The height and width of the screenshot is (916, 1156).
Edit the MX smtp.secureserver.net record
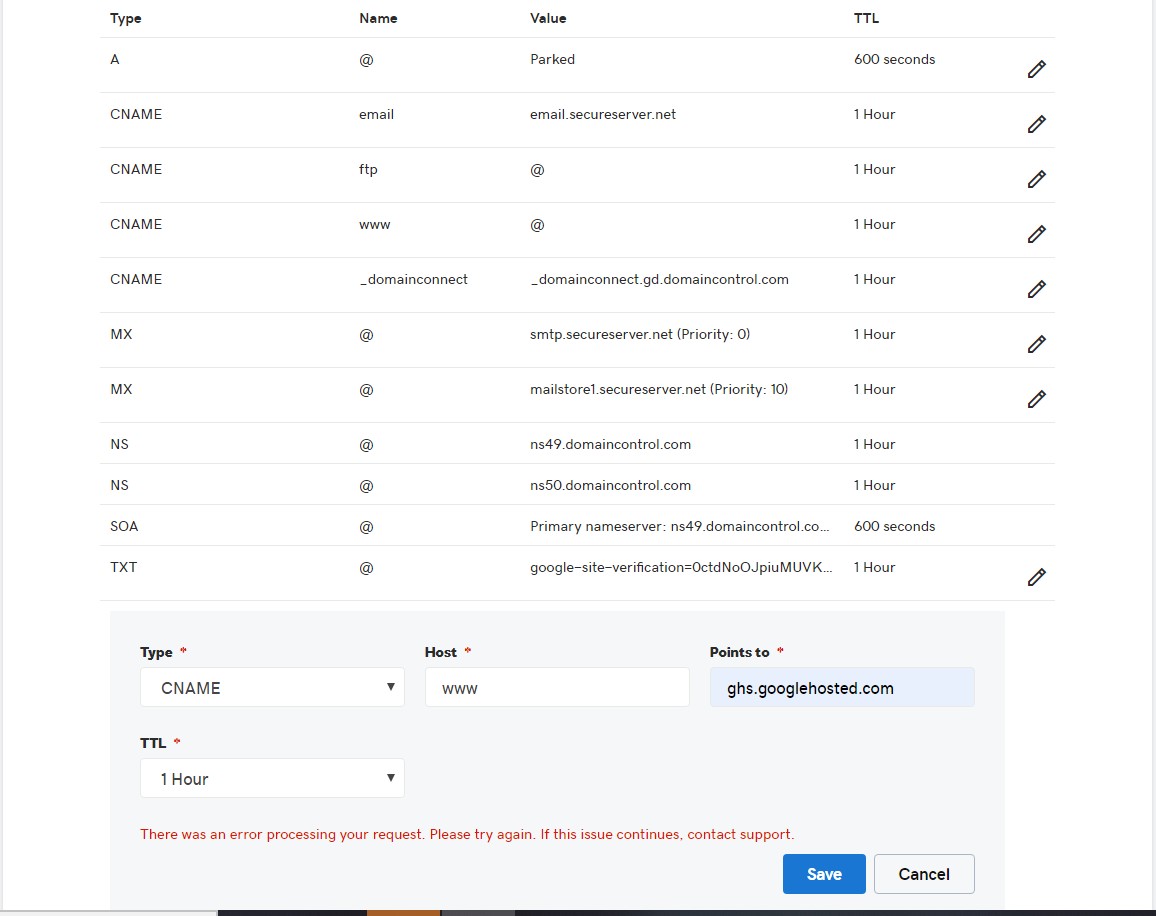click(x=1037, y=344)
